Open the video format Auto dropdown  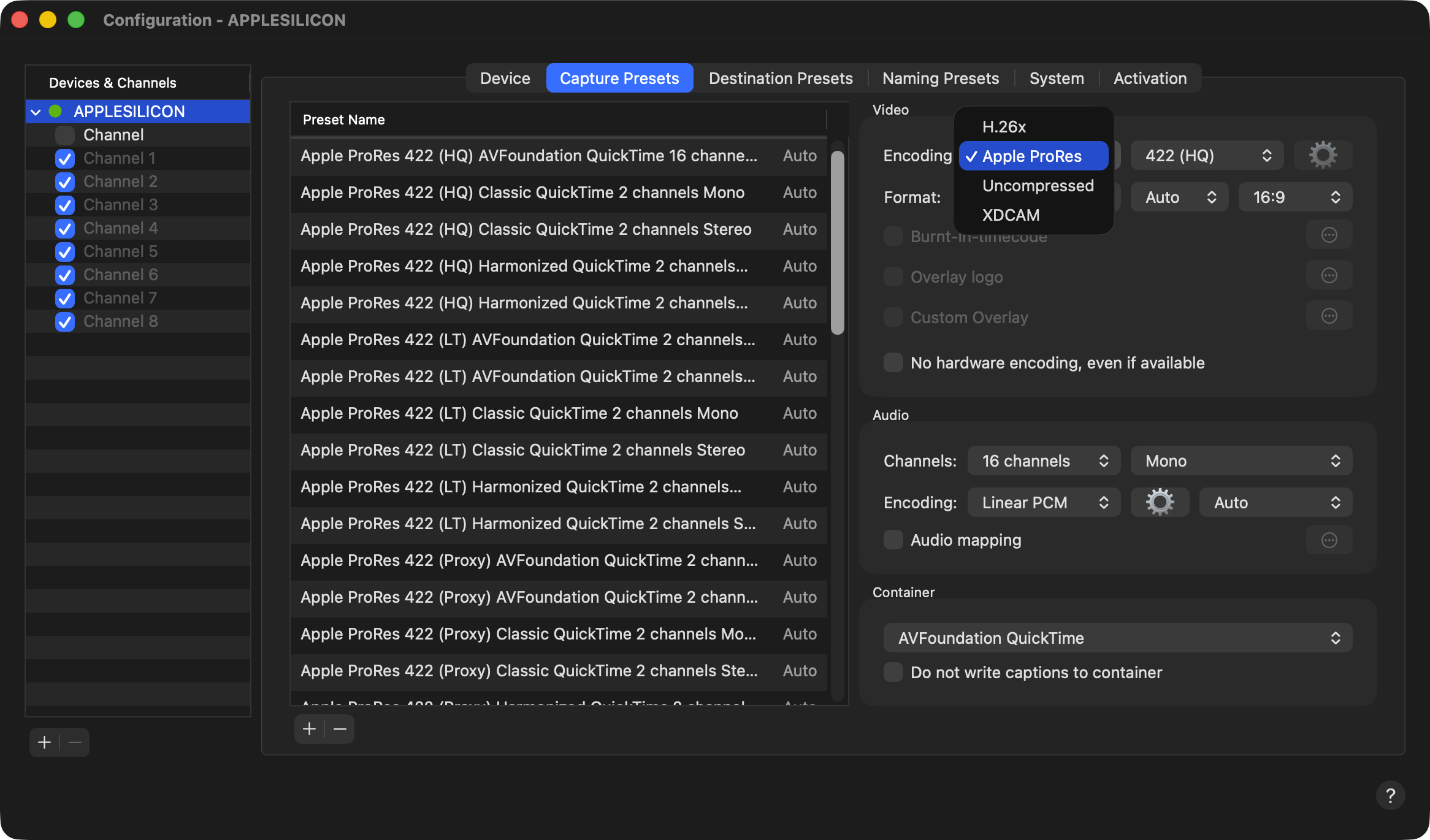[1179, 197]
